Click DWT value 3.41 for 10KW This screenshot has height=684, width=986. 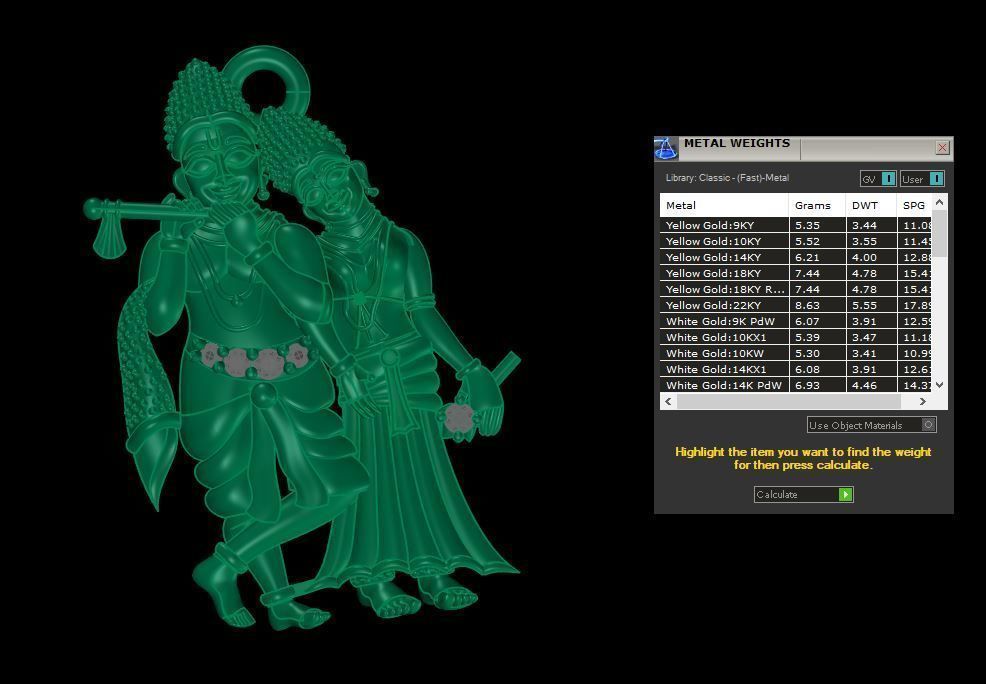pos(864,353)
